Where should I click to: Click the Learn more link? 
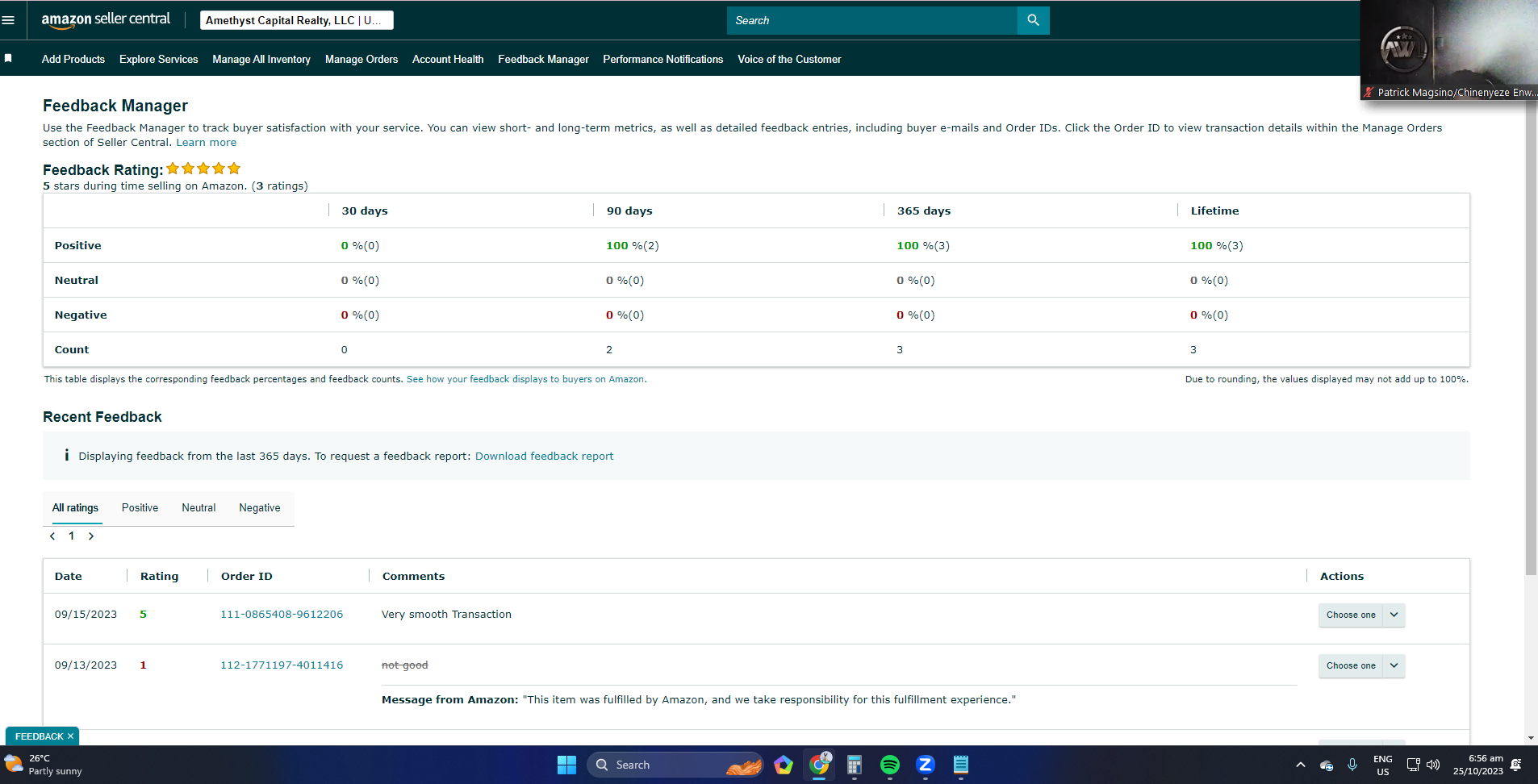(207, 142)
